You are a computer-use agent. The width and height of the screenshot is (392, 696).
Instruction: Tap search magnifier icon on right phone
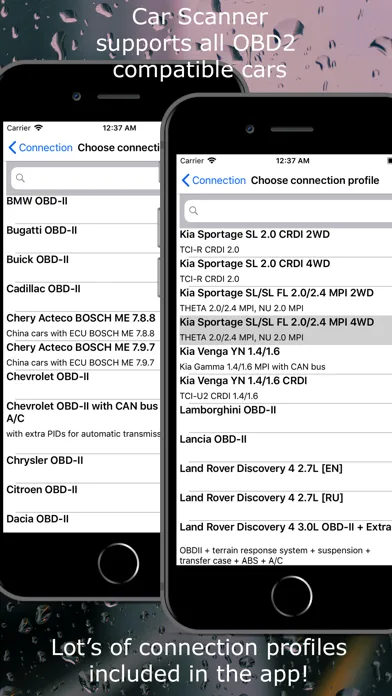tap(194, 211)
